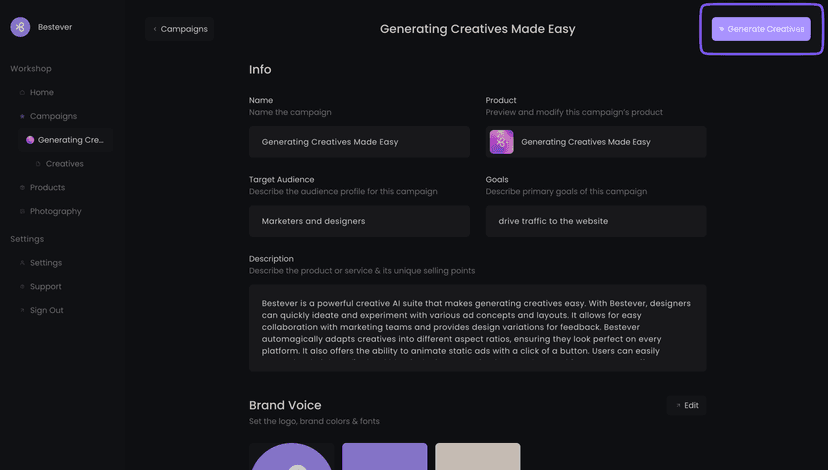Click the Info section heading
828x470 pixels.
pyautogui.click(x=260, y=69)
